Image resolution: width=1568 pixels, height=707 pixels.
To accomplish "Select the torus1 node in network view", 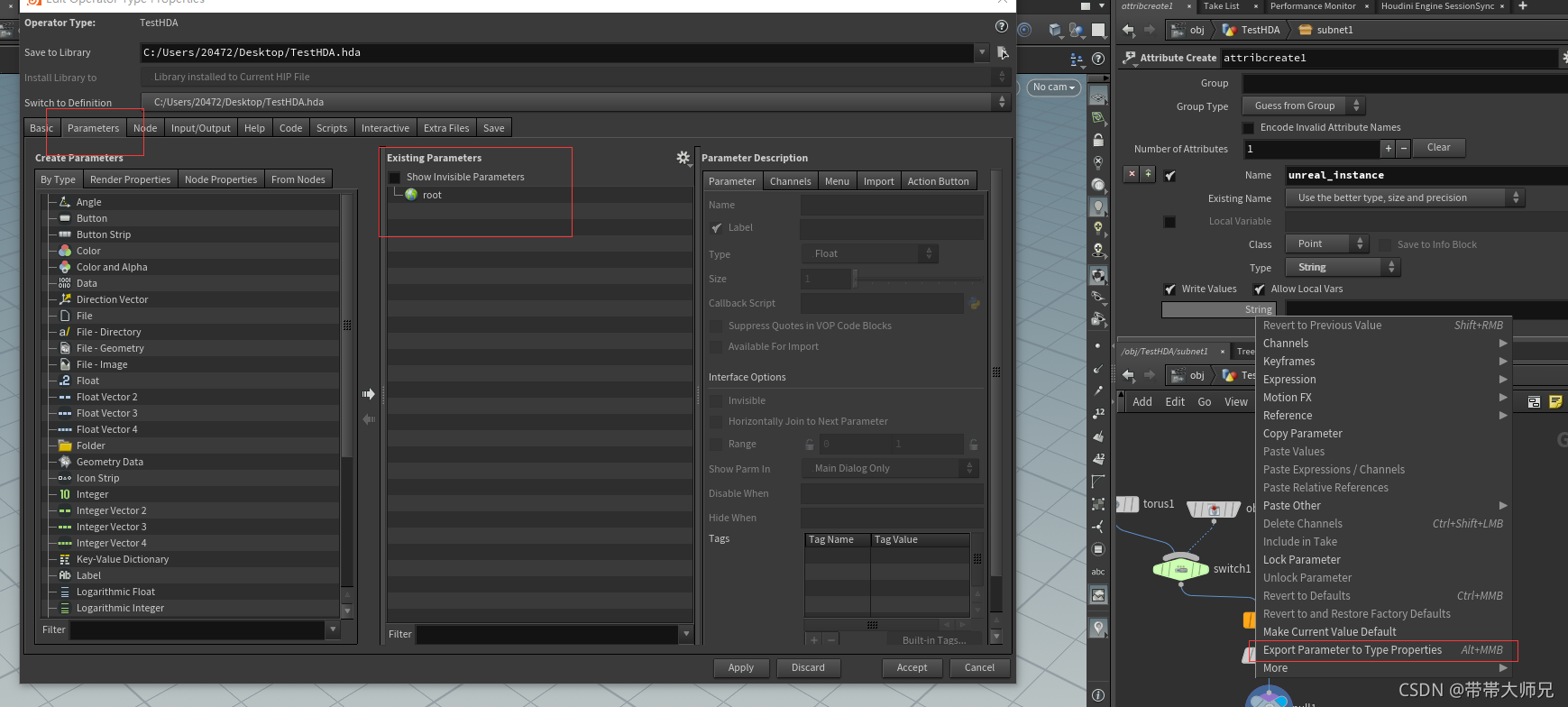I will tap(1129, 504).
